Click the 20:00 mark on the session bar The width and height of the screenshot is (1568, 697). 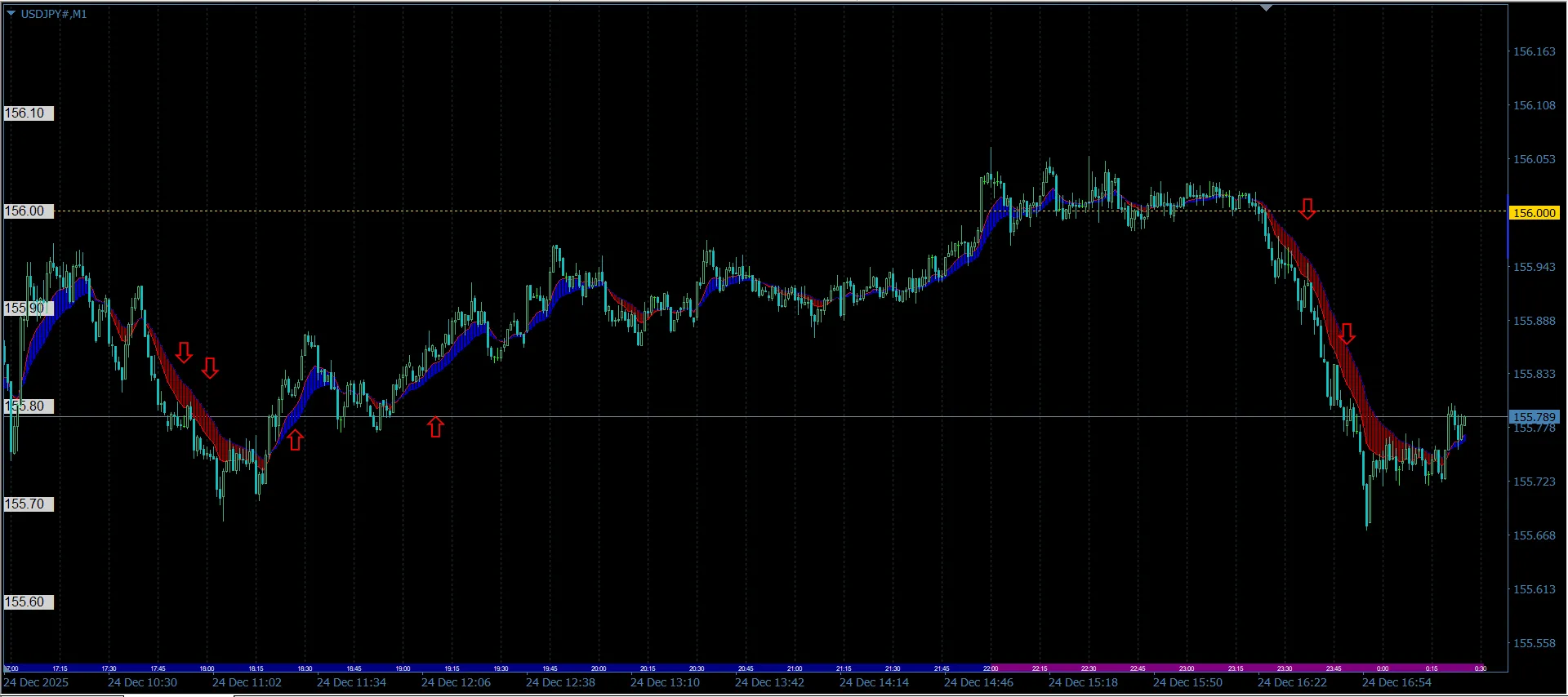pos(599,668)
